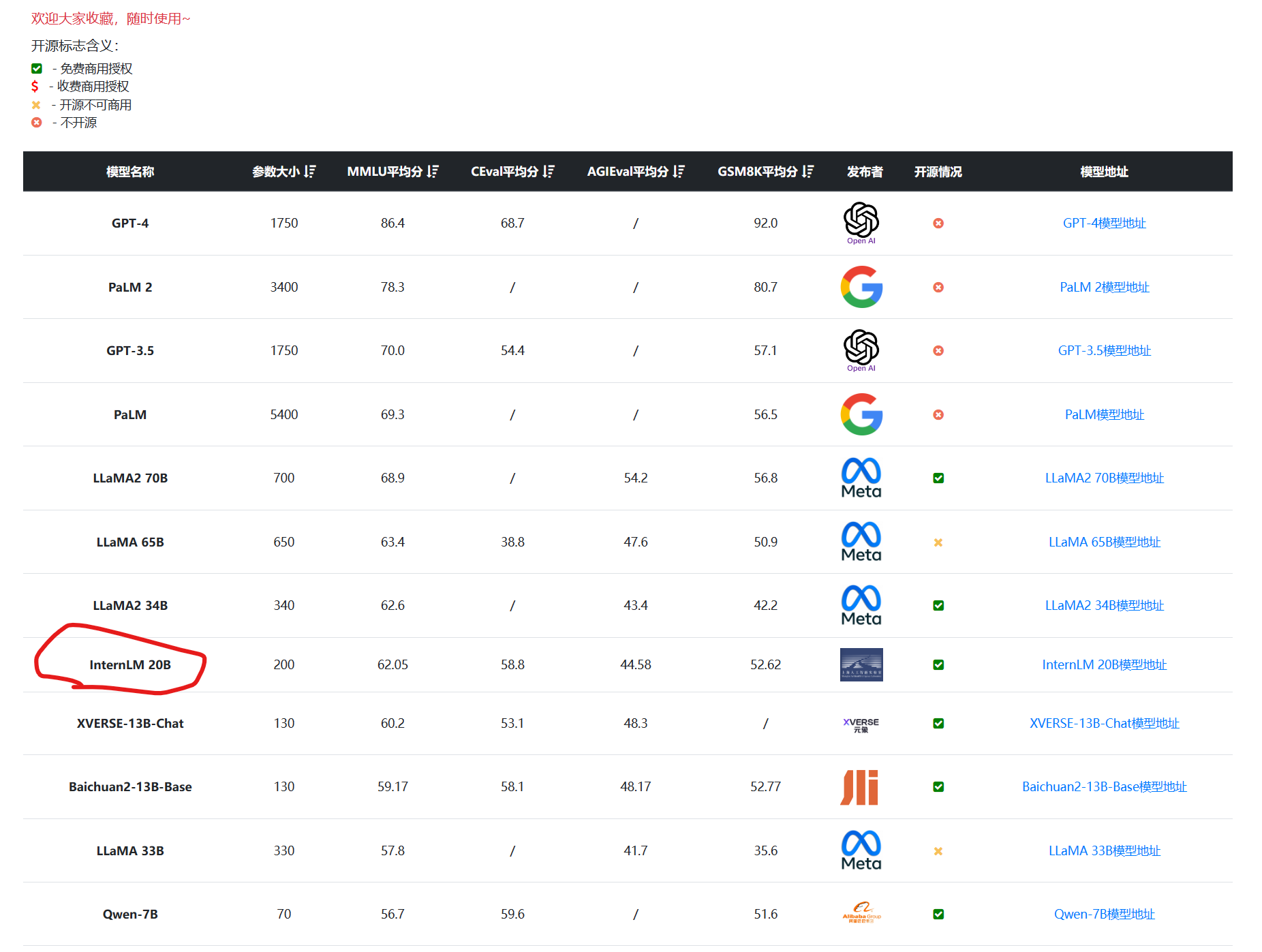Click the green license check for Baichuan2-13B-Base
Image resolution: width=1262 pixels, height=952 pixels.
[938, 787]
